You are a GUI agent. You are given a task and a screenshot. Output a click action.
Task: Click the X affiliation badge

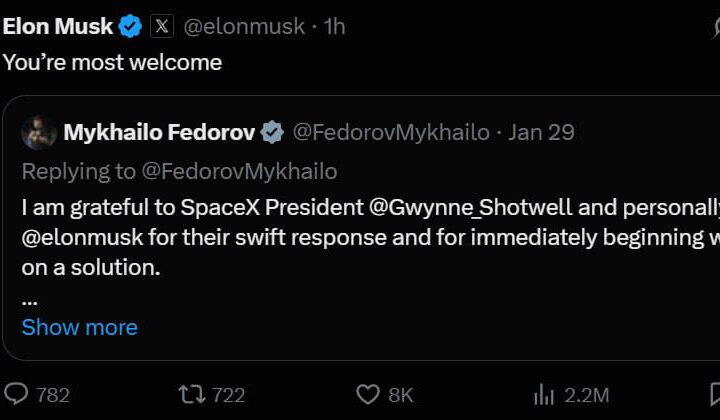(x=162, y=26)
